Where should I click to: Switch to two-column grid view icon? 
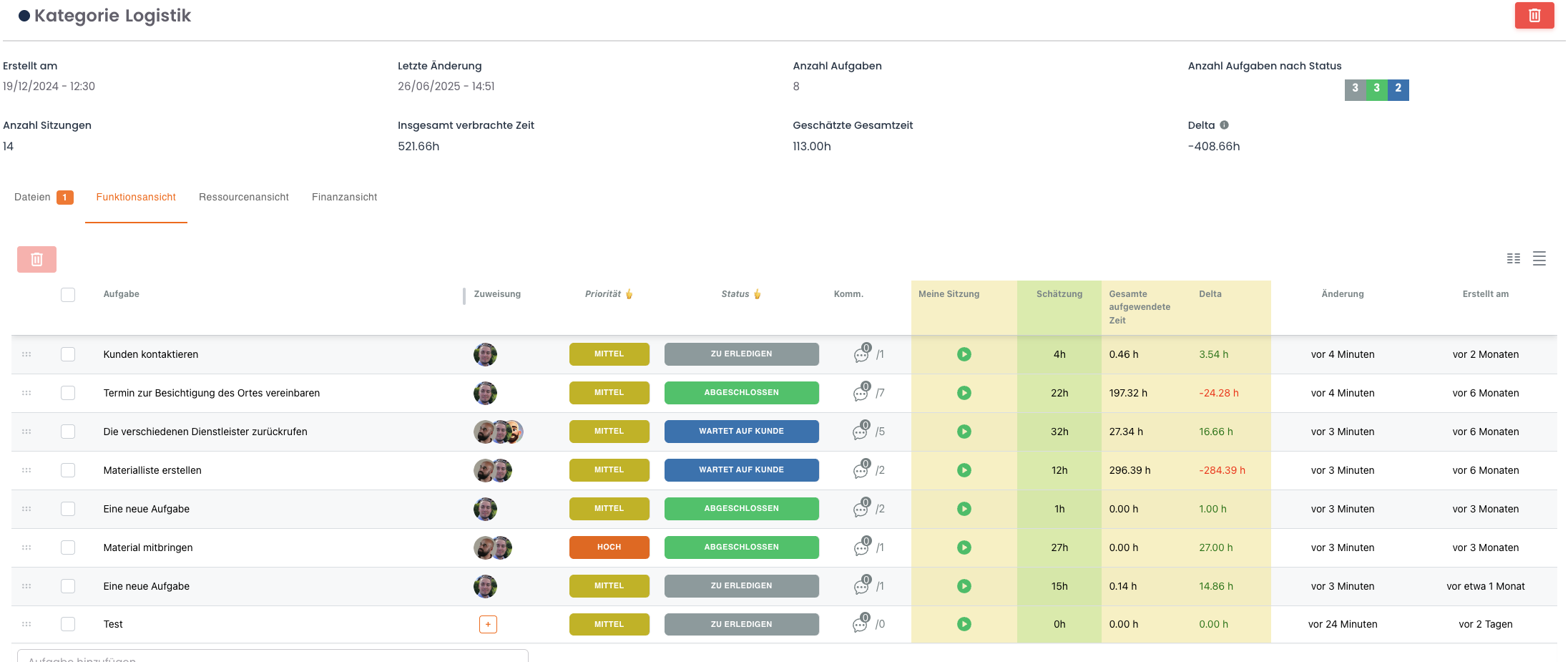coord(1514,259)
